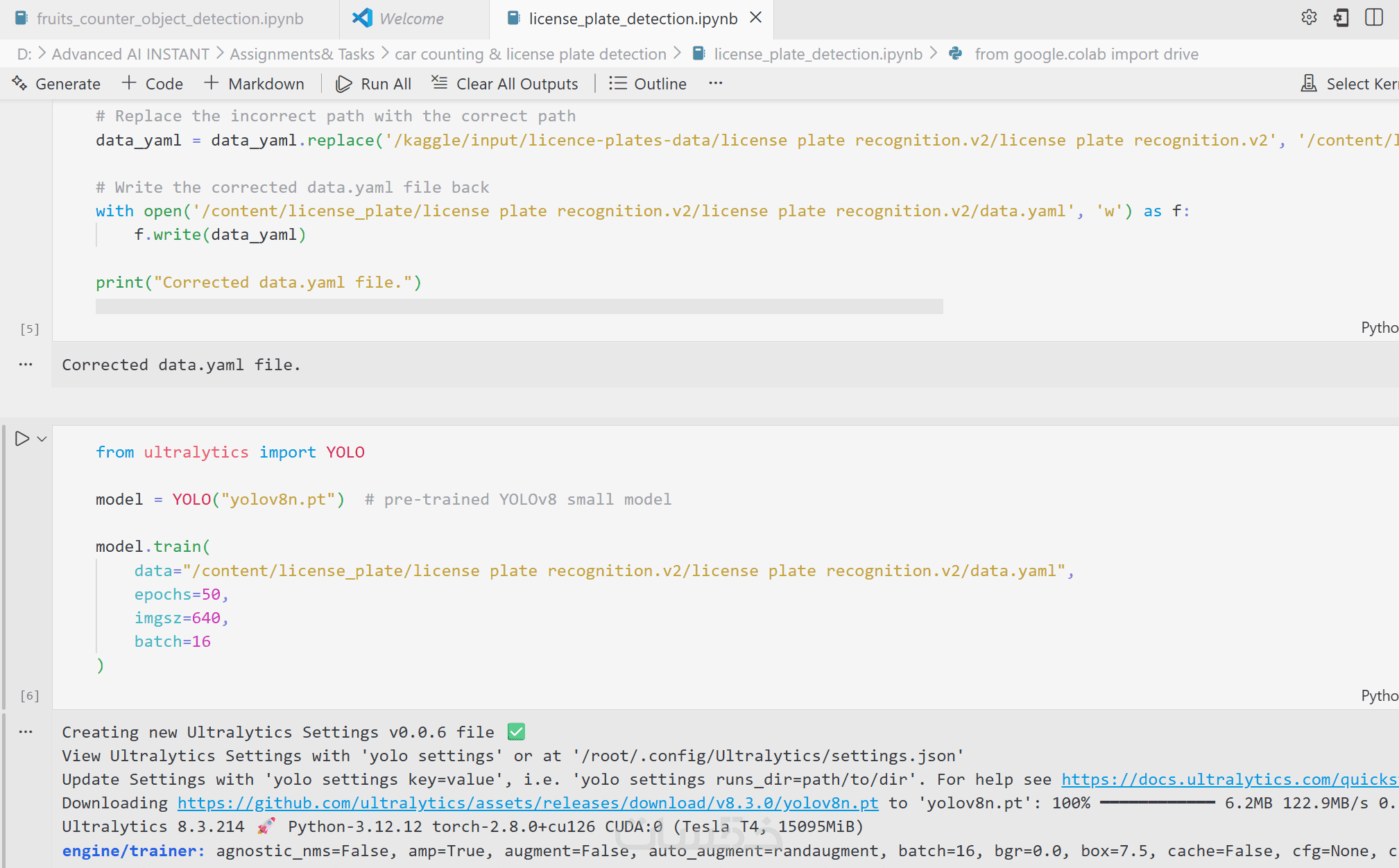Screen dimensions: 1399x868
Task: Expand run options dropdown next to the run button
Action: pos(42,439)
